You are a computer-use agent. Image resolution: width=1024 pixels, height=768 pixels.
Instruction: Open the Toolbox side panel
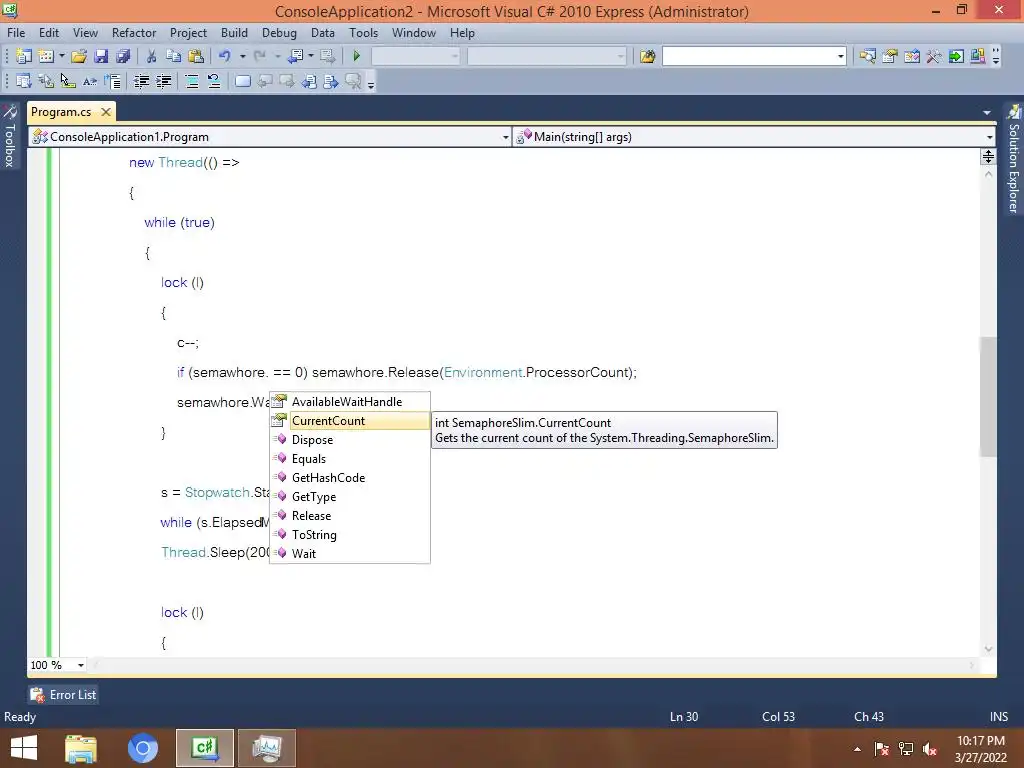pos(10,136)
